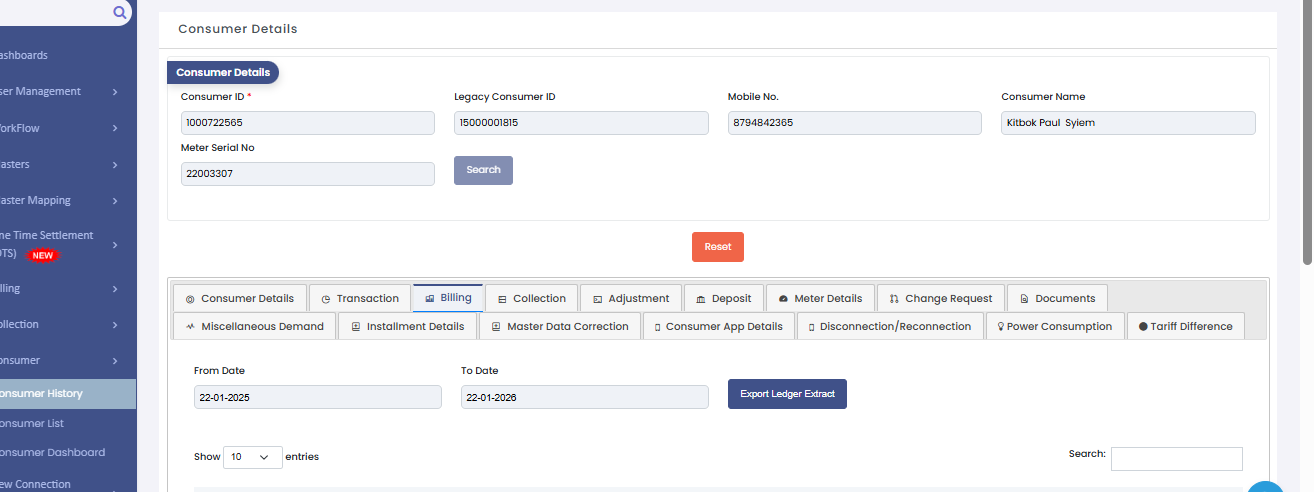The width and height of the screenshot is (1314, 492).
Task: Click the Installment Details tab icon
Action: [x=355, y=327]
